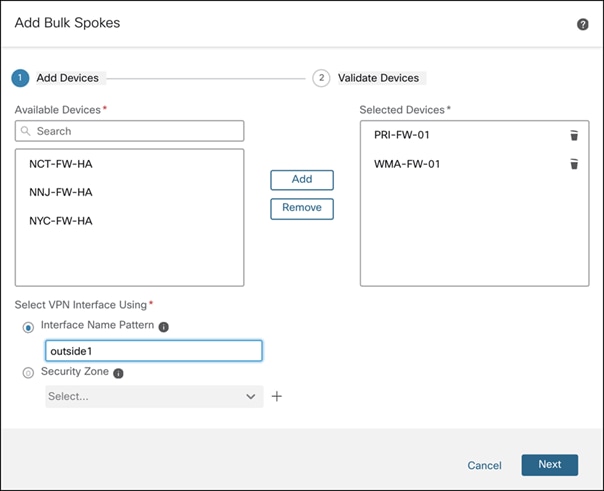Click the Cancel link
604x491 pixels.
(x=484, y=465)
